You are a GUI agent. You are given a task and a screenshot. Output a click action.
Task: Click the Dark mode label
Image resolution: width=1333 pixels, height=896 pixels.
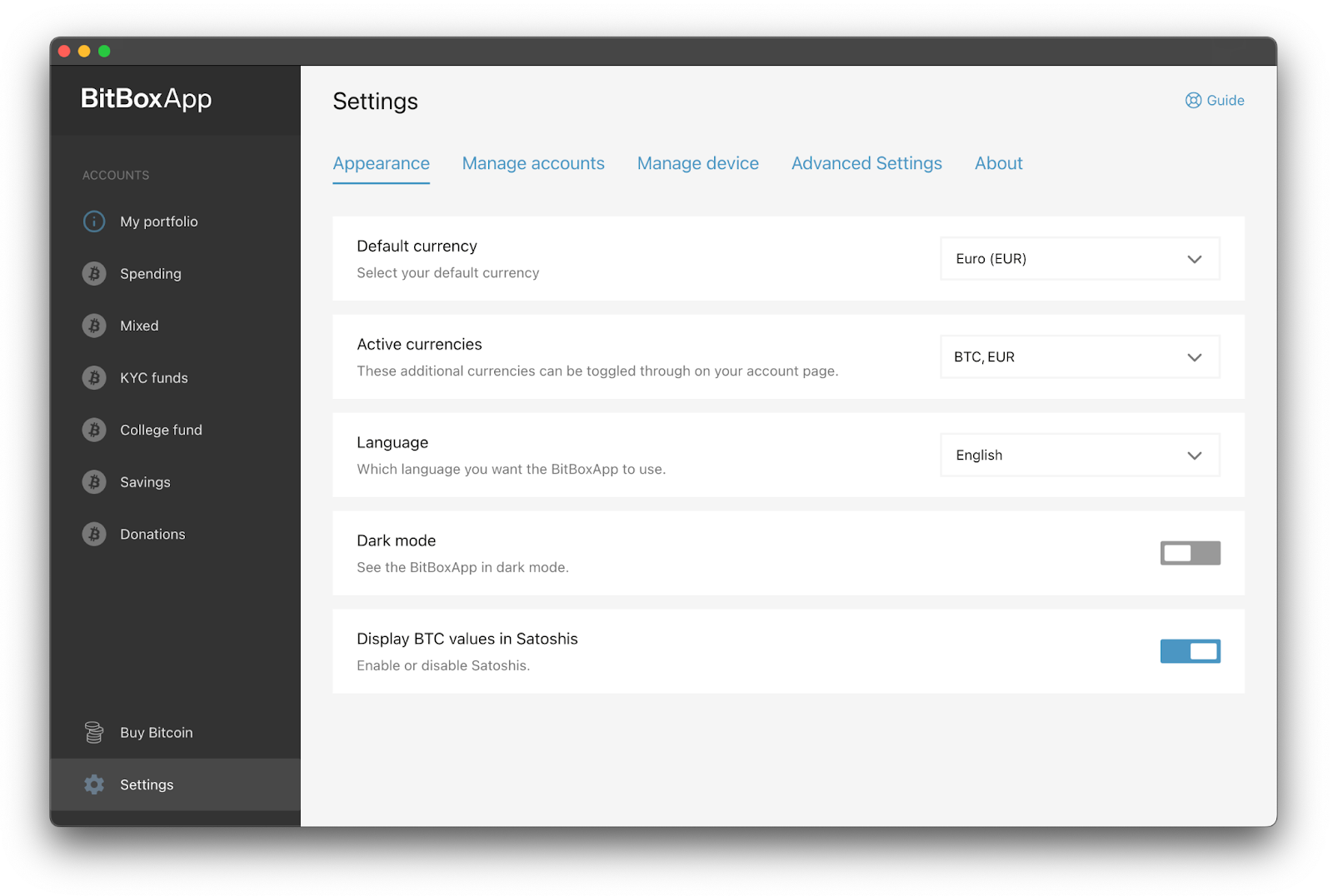point(397,541)
